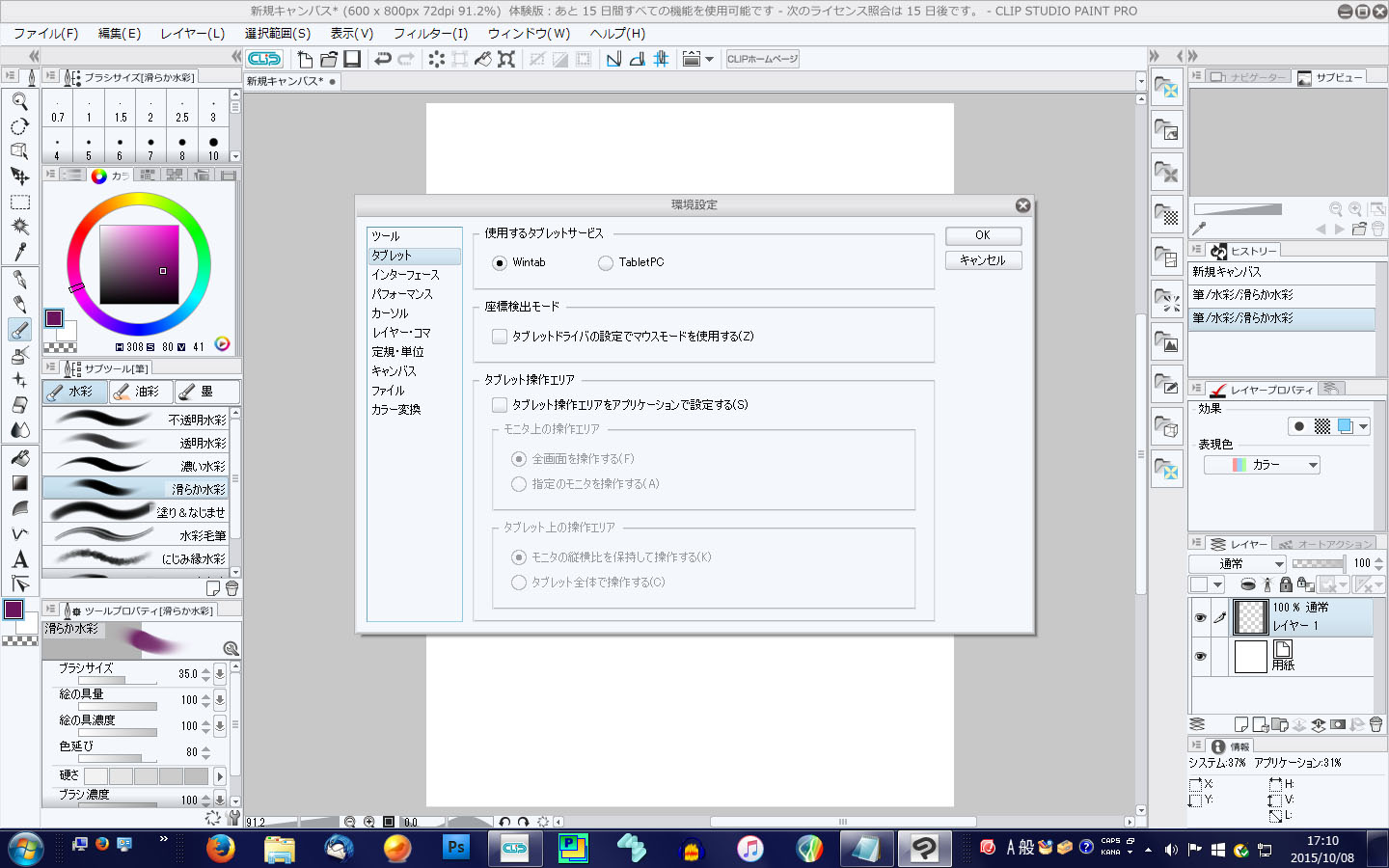The image size is (1389, 868).
Task: Select the Cursor category in preferences
Action: 391,313
